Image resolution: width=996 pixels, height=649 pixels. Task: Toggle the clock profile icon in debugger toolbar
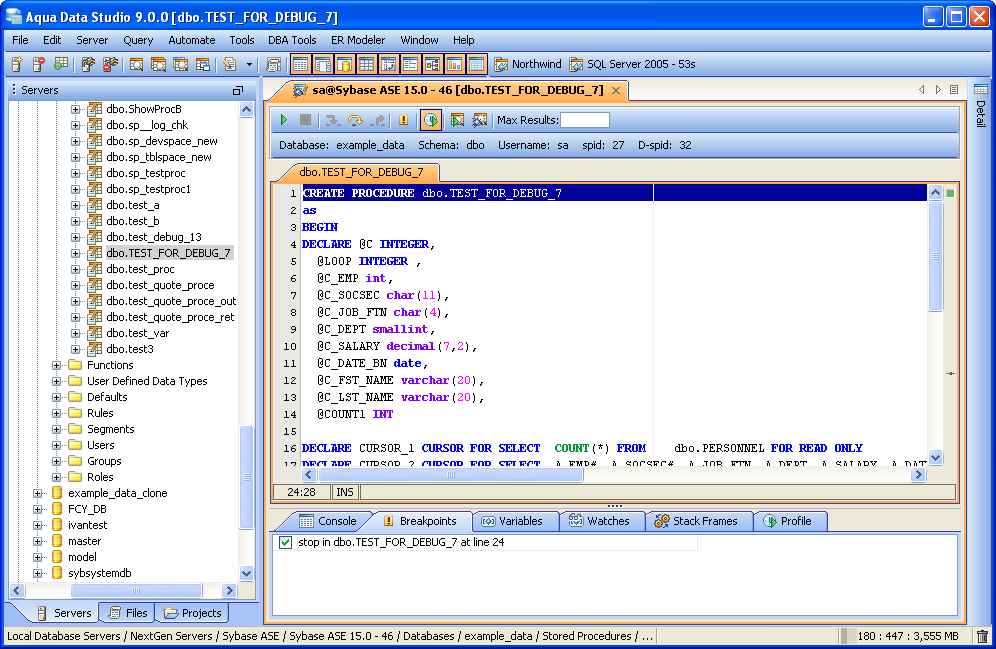click(x=431, y=120)
